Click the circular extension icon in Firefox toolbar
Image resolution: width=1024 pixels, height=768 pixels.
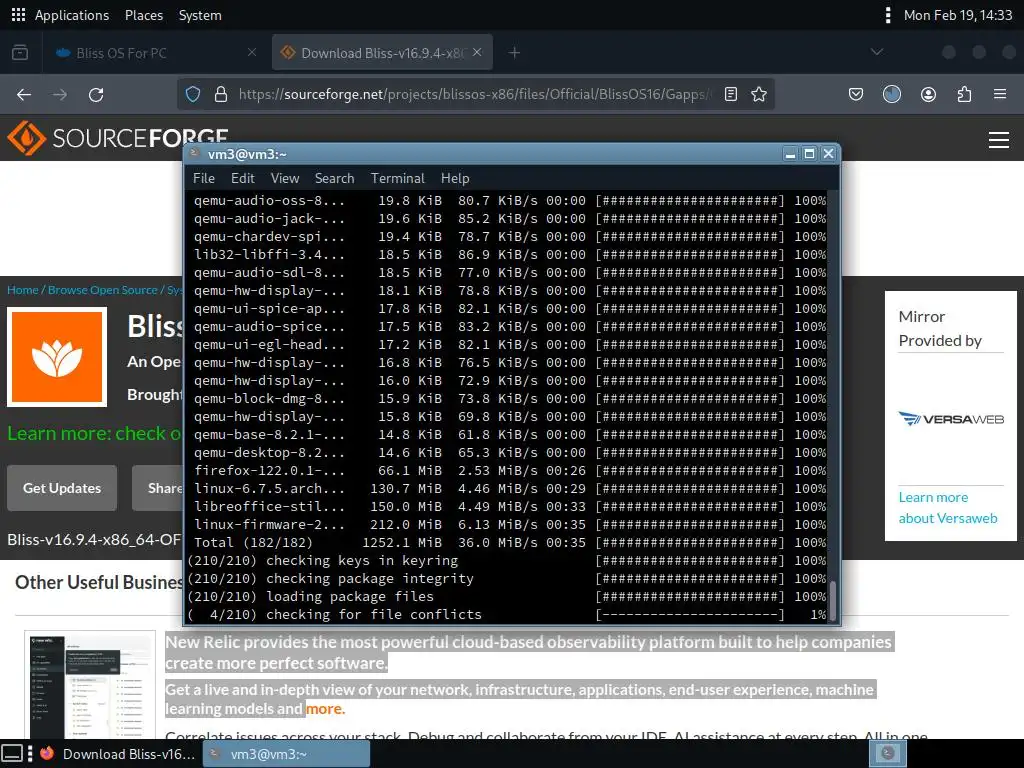point(891,95)
